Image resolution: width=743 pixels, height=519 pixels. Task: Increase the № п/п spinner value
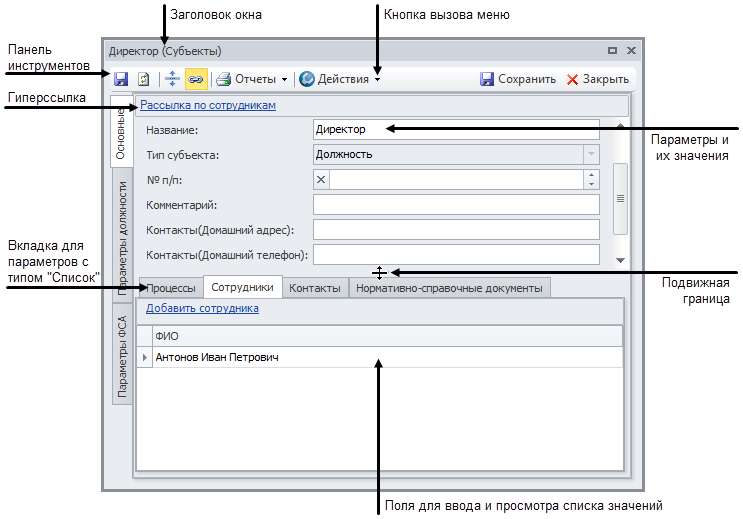(591, 175)
